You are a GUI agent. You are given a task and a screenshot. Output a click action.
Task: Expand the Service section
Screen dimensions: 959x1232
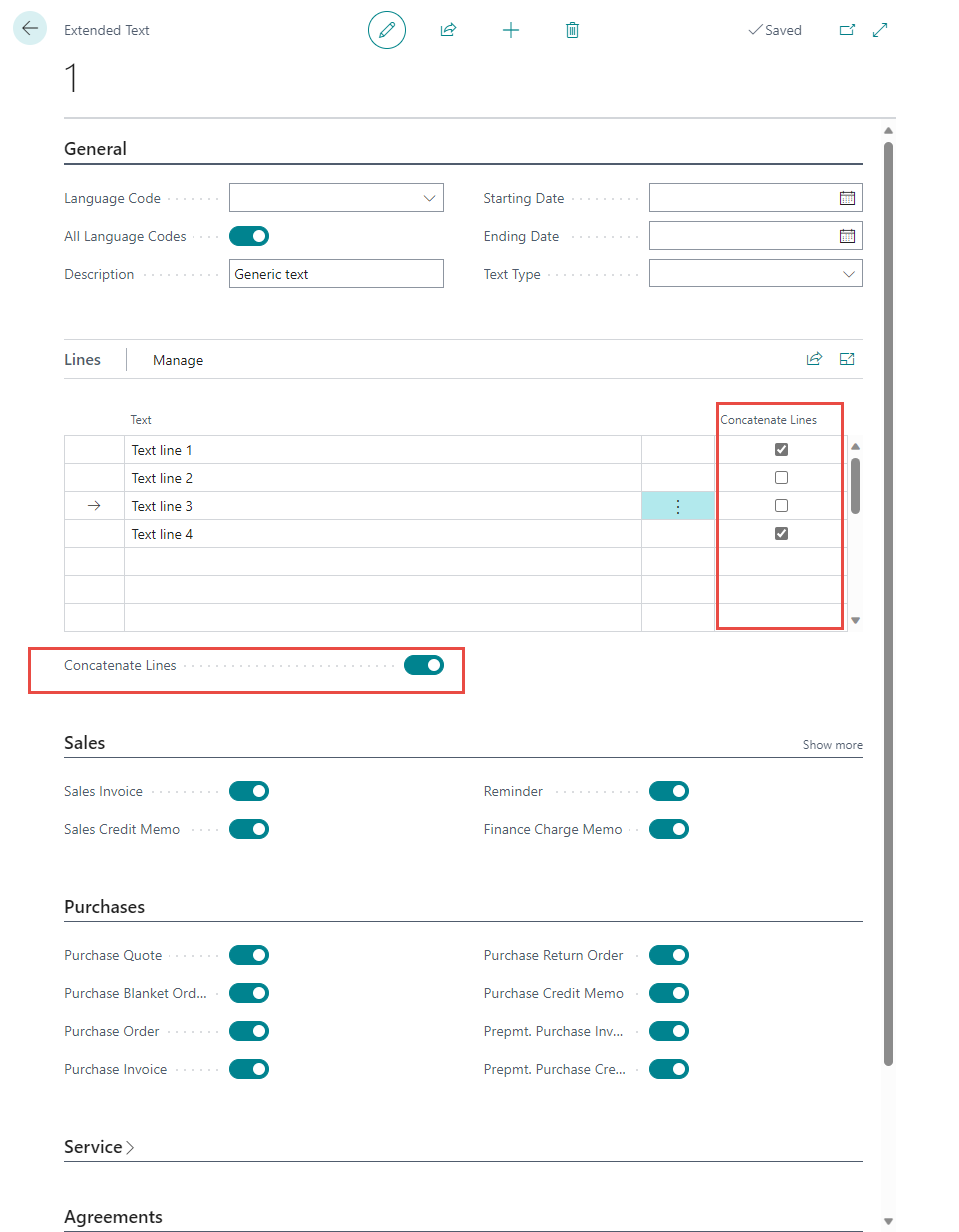point(98,1147)
